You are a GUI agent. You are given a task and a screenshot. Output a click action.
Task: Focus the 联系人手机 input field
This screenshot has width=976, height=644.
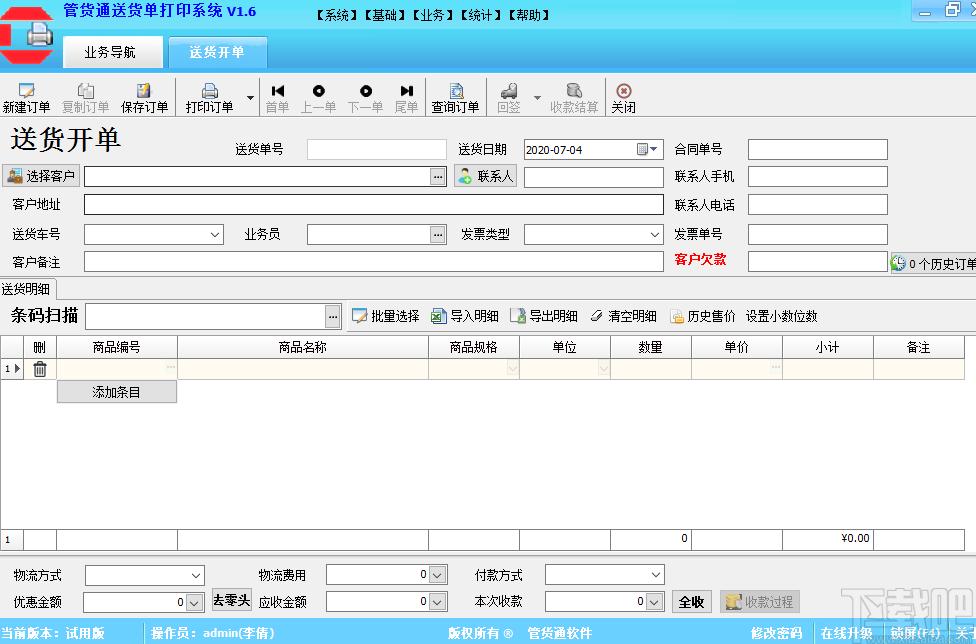[817, 177]
